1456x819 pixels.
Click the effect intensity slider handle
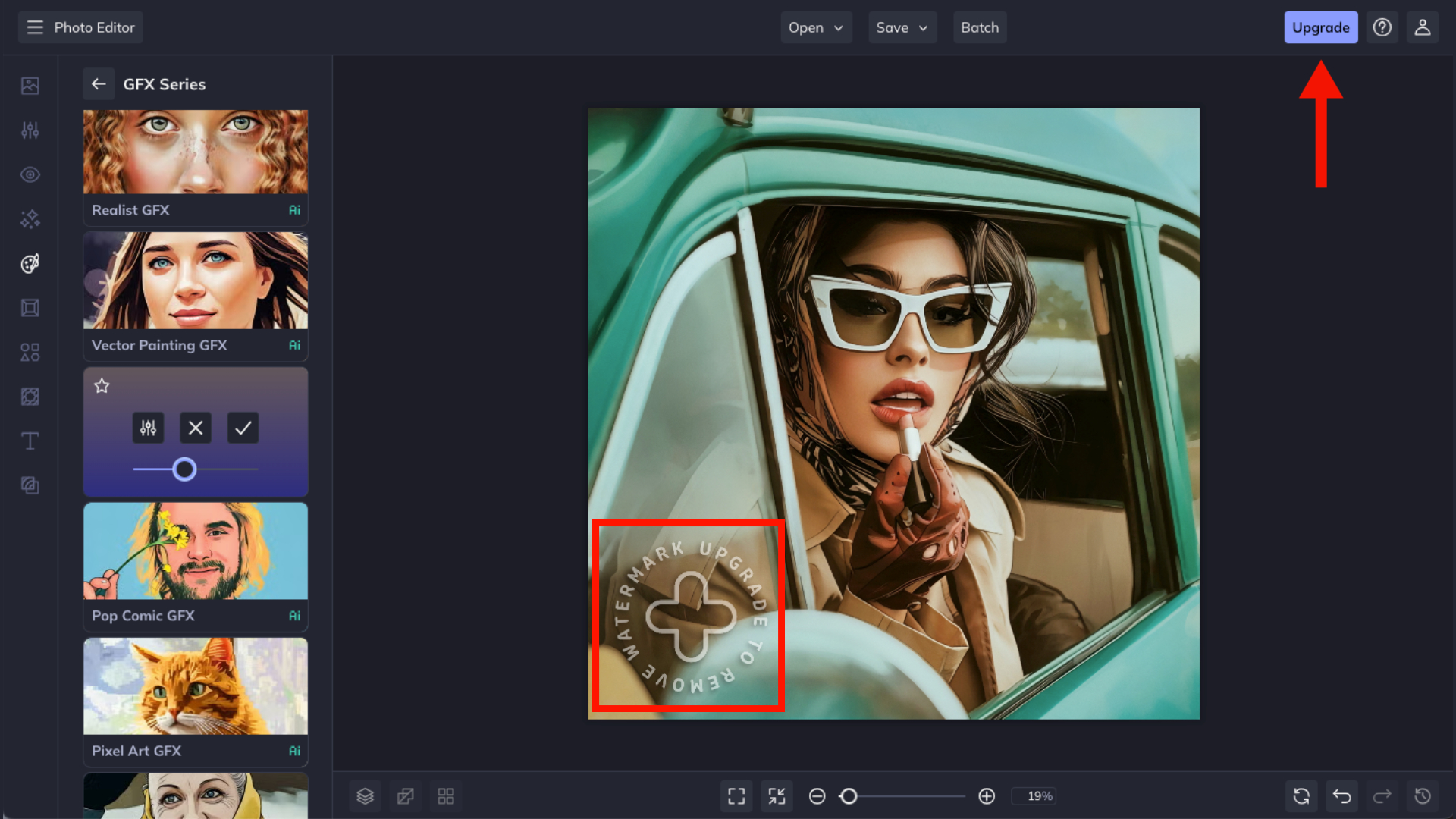tap(184, 469)
